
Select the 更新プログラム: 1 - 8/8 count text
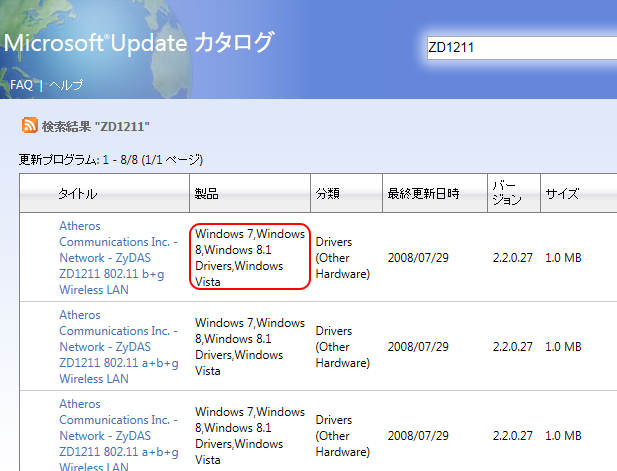point(111,159)
